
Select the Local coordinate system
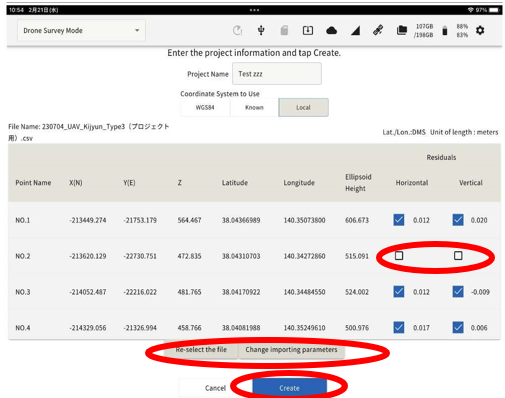point(303,107)
